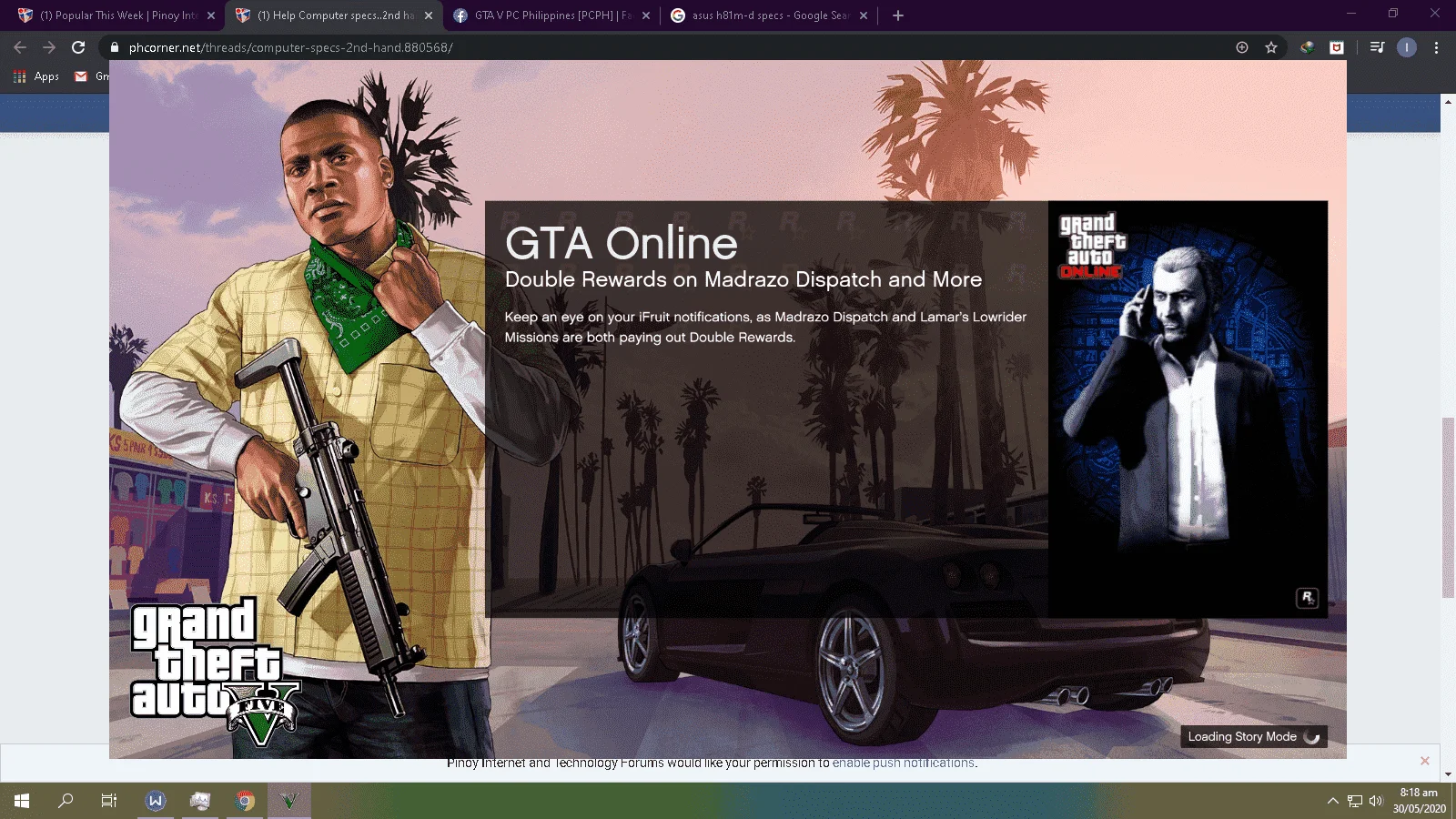
Task: Go back to the previous page
Action: 20,47
